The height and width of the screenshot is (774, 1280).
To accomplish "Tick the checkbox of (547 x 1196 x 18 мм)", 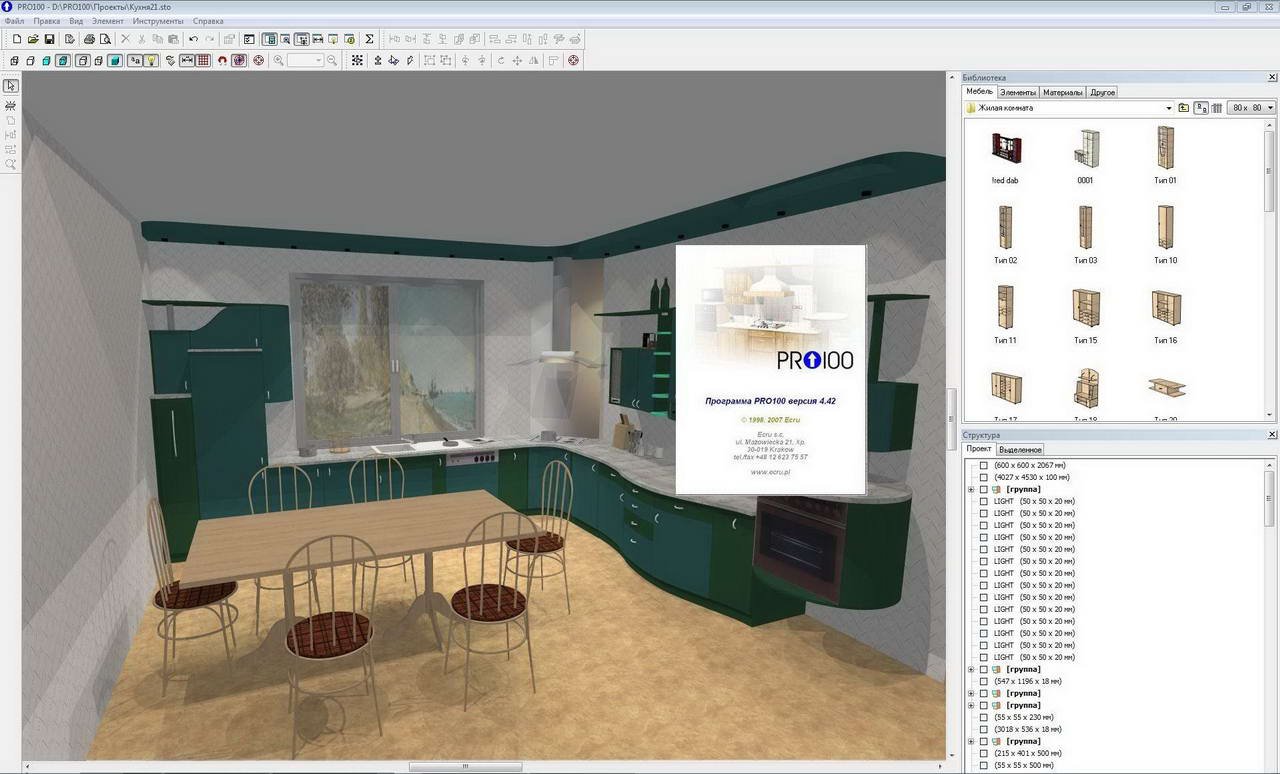I will tap(983, 681).
